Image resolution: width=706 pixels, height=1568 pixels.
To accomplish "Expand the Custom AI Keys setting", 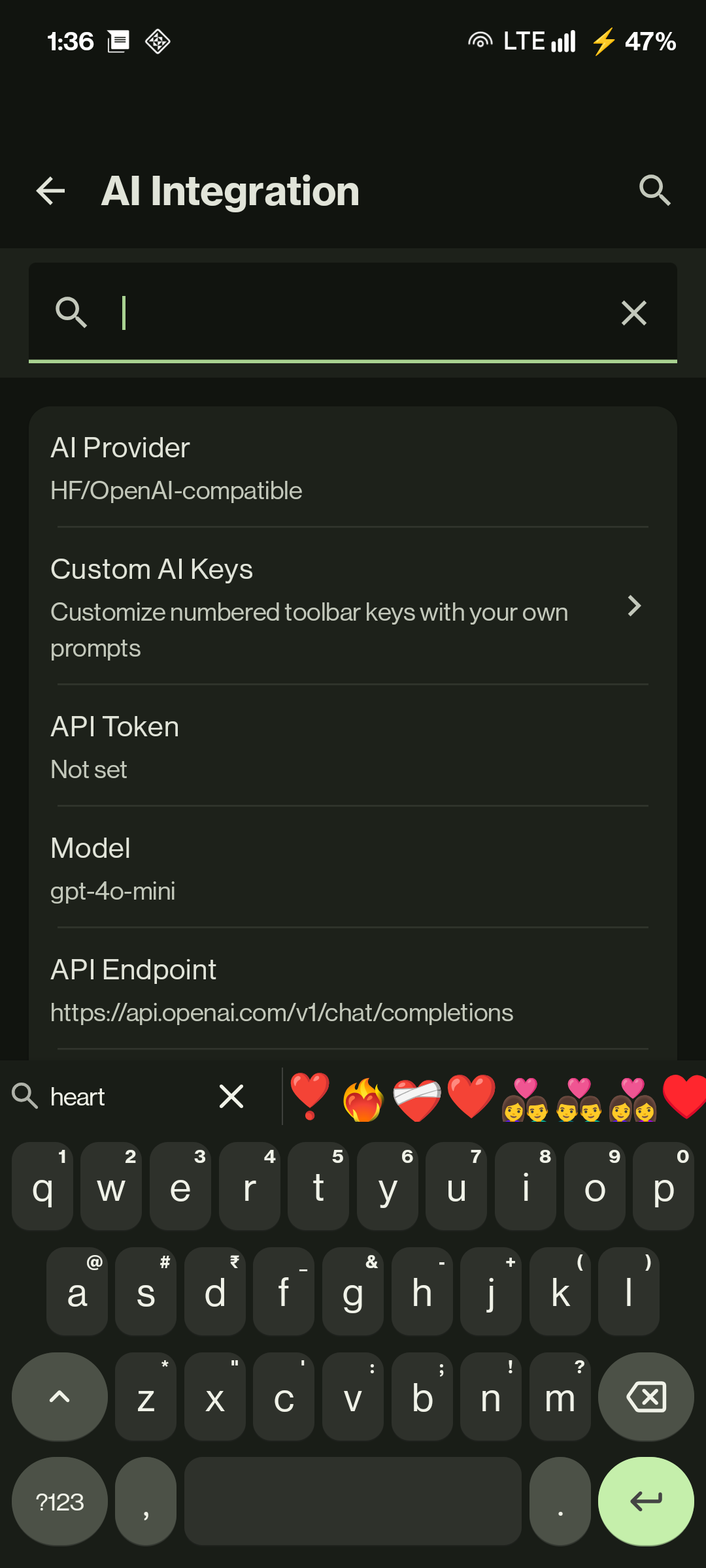I will pyautogui.click(x=353, y=606).
